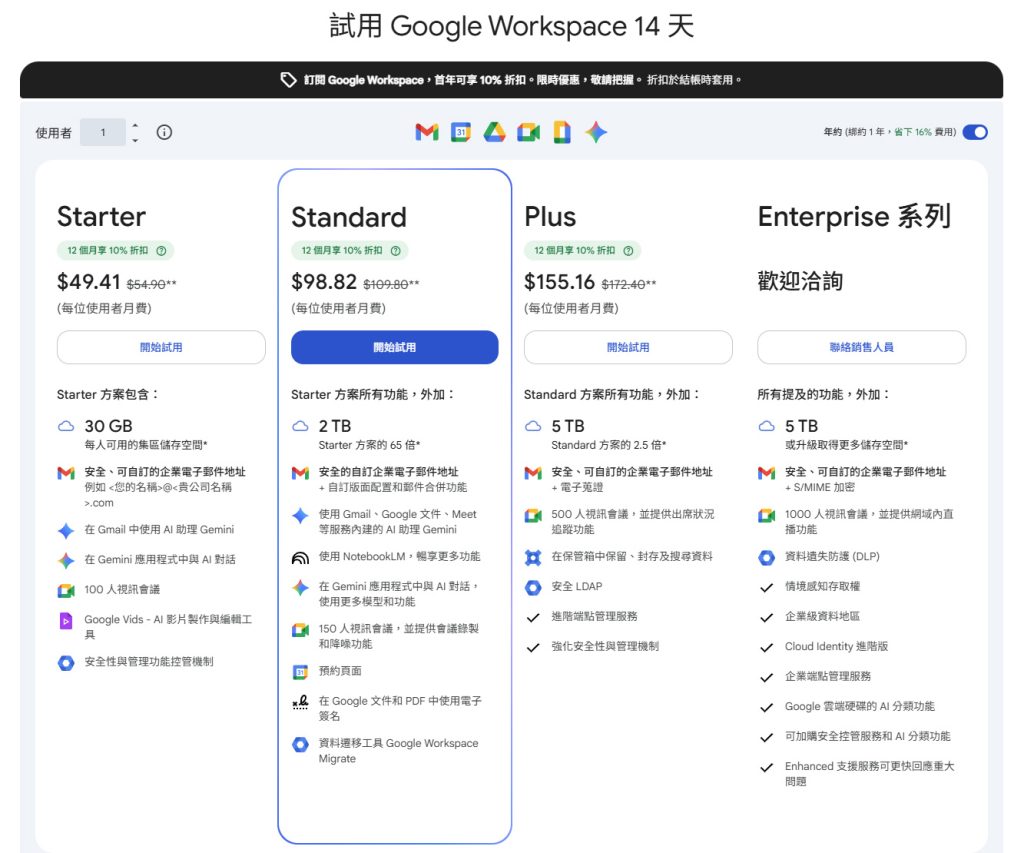Click the Meet icon beside 100-person meetings
The height and width of the screenshot is (853, 1024).
(x=66, y=590)
